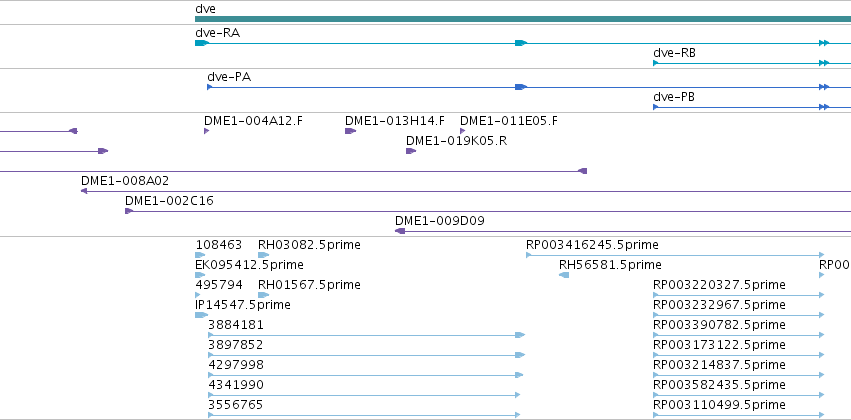Select the 3556765 feature label
851x420 pixels.
[x=236, y=405]
